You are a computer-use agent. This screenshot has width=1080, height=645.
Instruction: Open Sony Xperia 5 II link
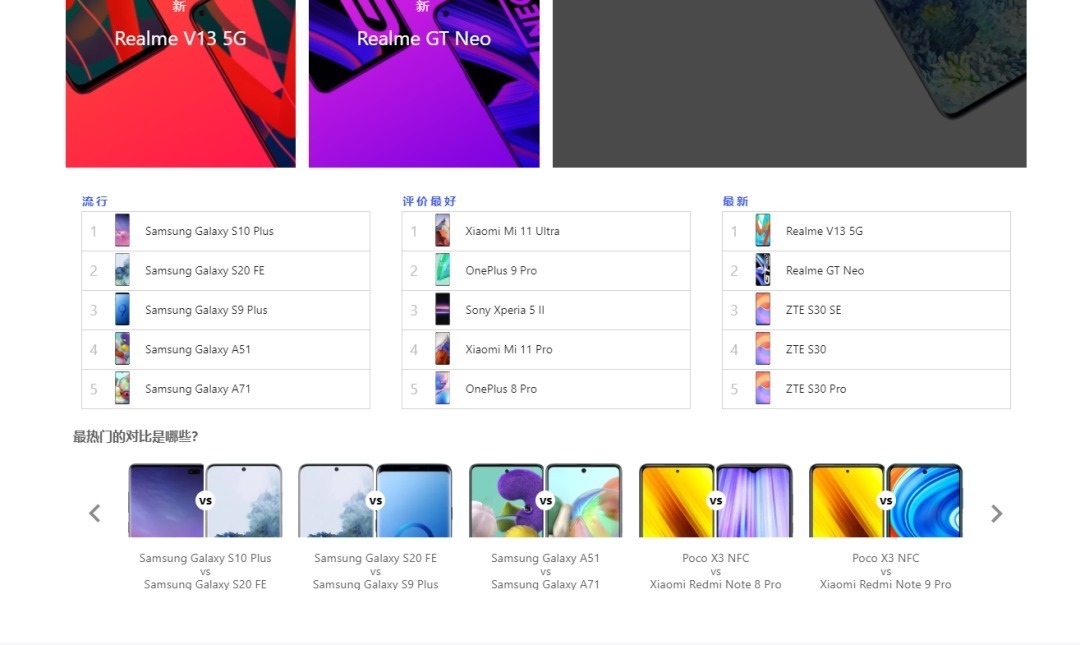[505, 310]
